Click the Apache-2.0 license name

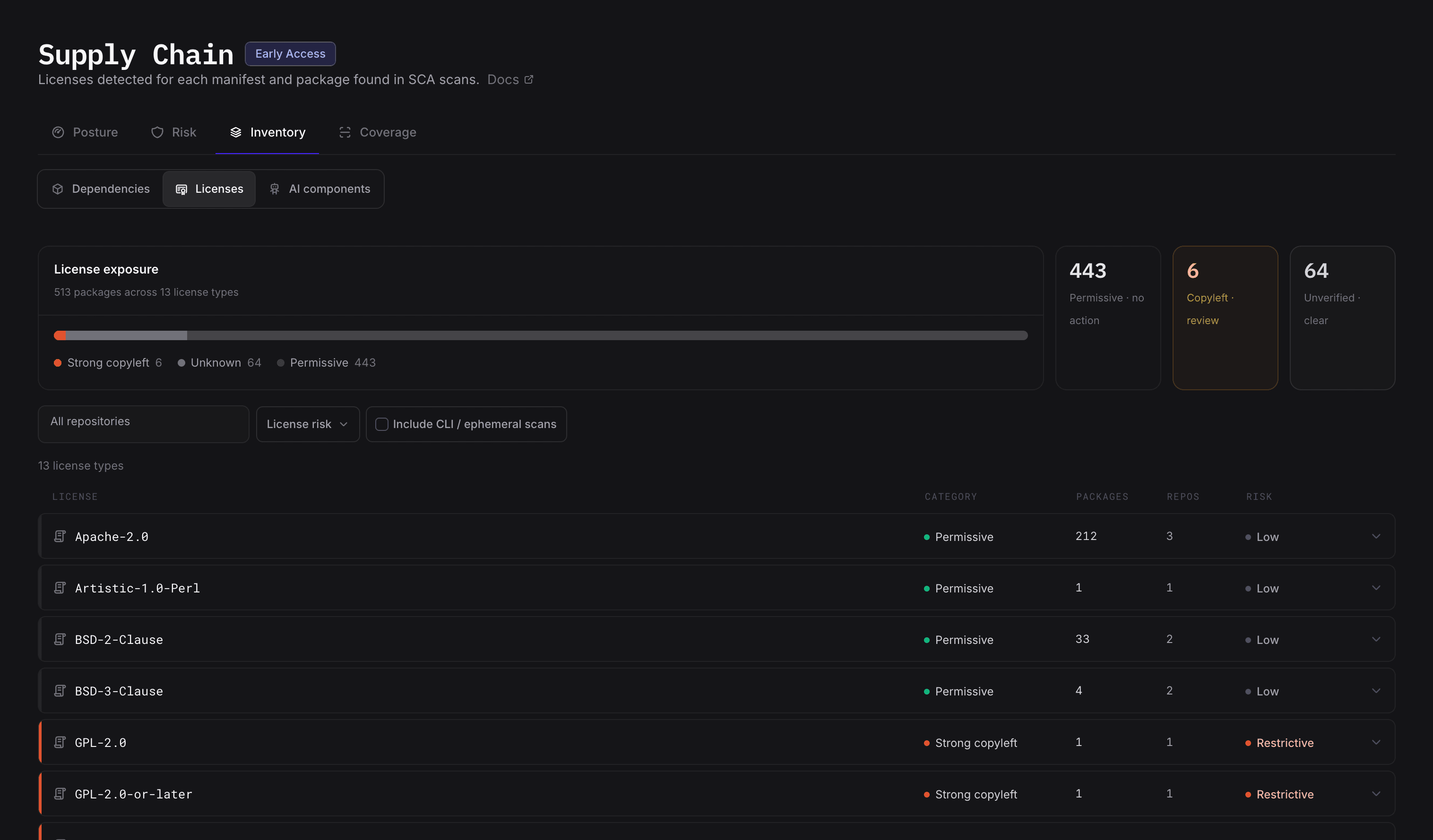point(112,537)
